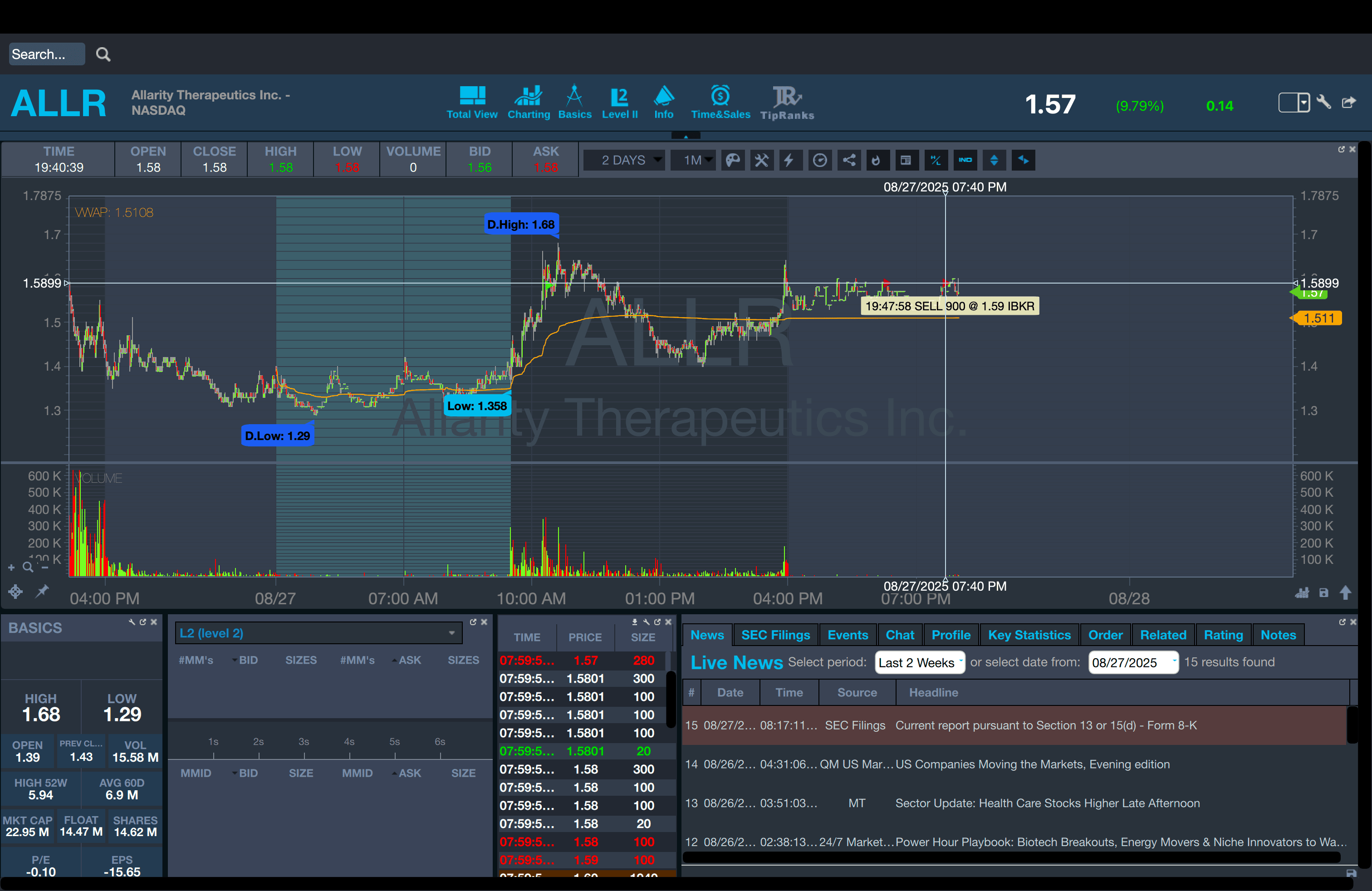1372x891 pixels.
Task: Toggle the flame hot-list chart button
Action: click(876, 160)
